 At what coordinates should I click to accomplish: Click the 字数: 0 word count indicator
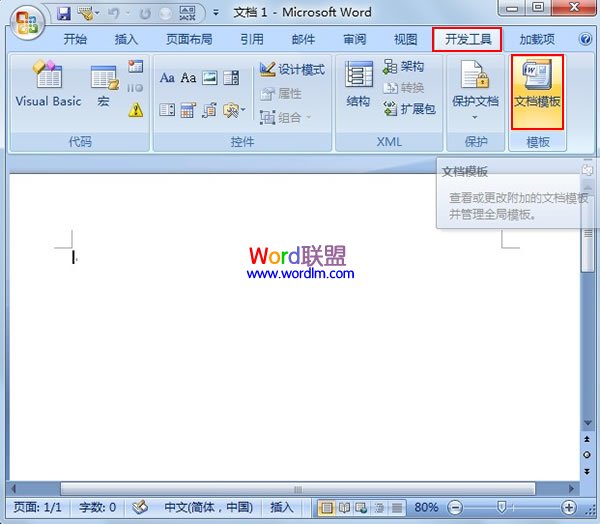pyautogui.click(x=97, y=508)
